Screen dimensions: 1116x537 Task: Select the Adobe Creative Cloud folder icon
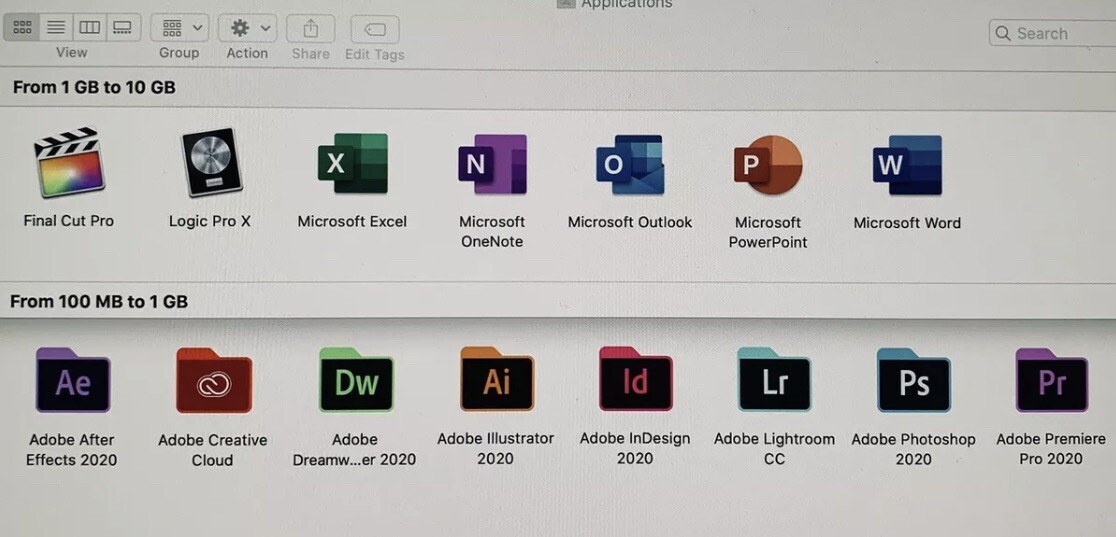click(214, 380)
